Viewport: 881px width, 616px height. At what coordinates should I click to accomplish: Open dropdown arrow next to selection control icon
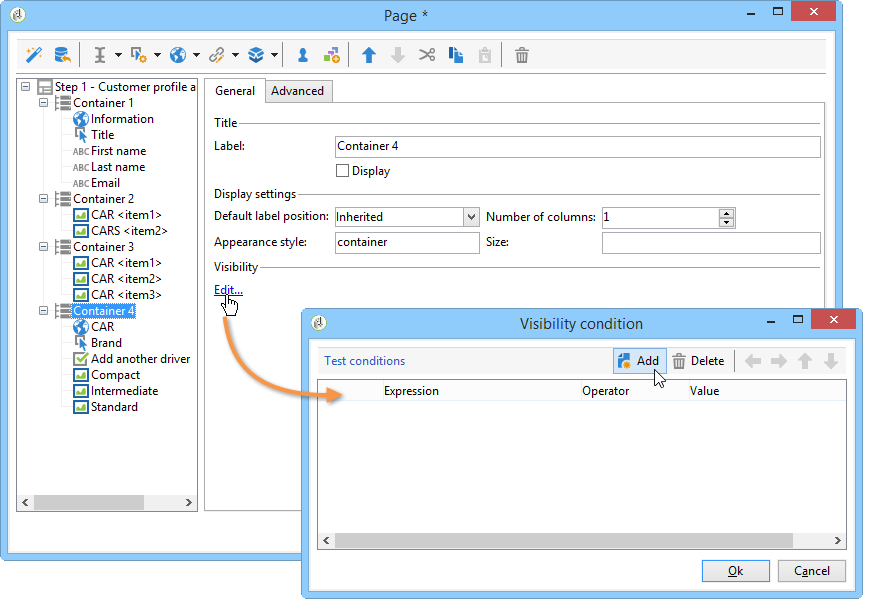click(157, 55)
